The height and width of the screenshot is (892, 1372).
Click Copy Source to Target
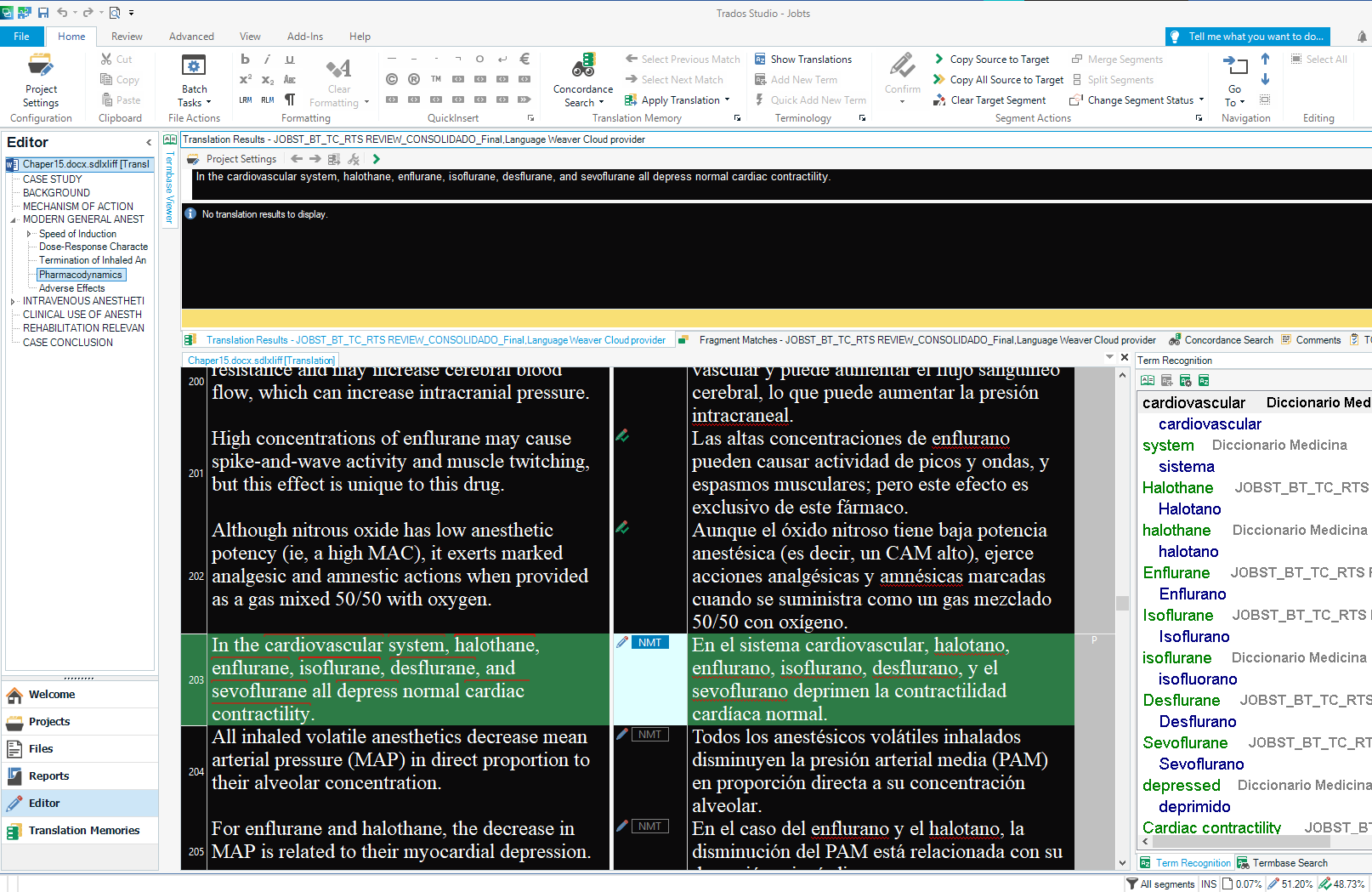click(x=999, y=60)
